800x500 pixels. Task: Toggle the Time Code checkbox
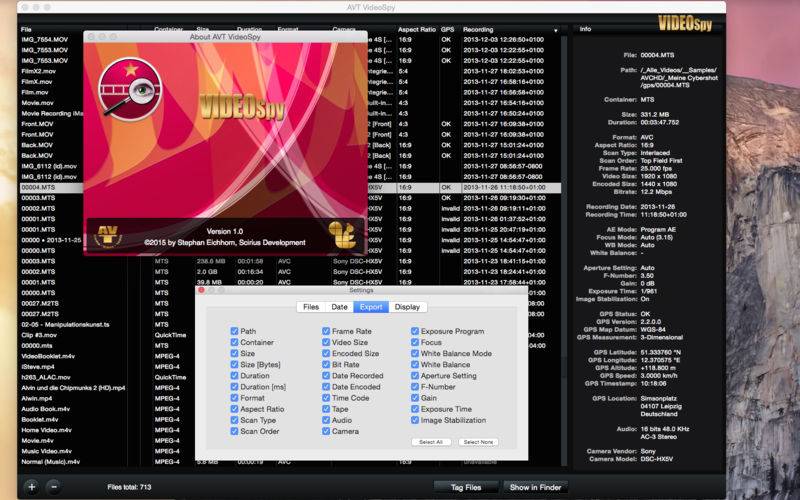coord(326,397)
